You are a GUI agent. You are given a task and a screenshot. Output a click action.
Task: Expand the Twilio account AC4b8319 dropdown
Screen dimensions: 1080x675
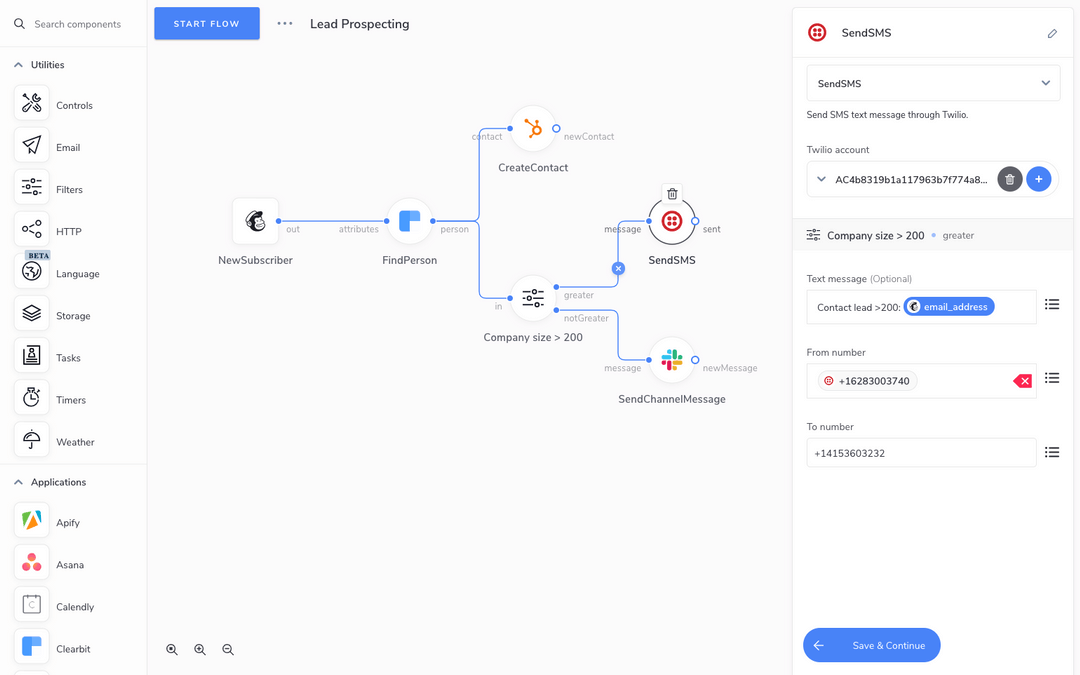click(822, 179)
